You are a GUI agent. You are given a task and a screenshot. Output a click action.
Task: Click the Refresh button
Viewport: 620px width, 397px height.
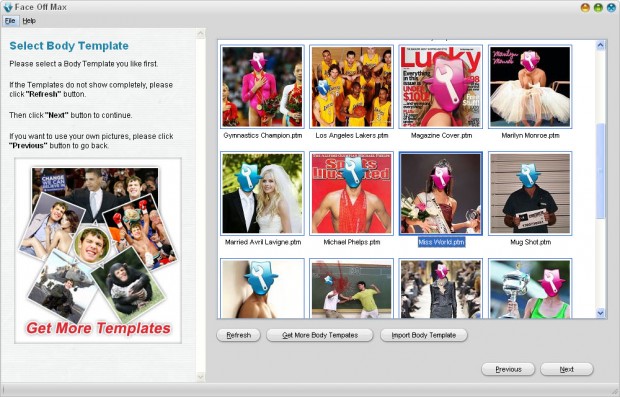(238, 335)
